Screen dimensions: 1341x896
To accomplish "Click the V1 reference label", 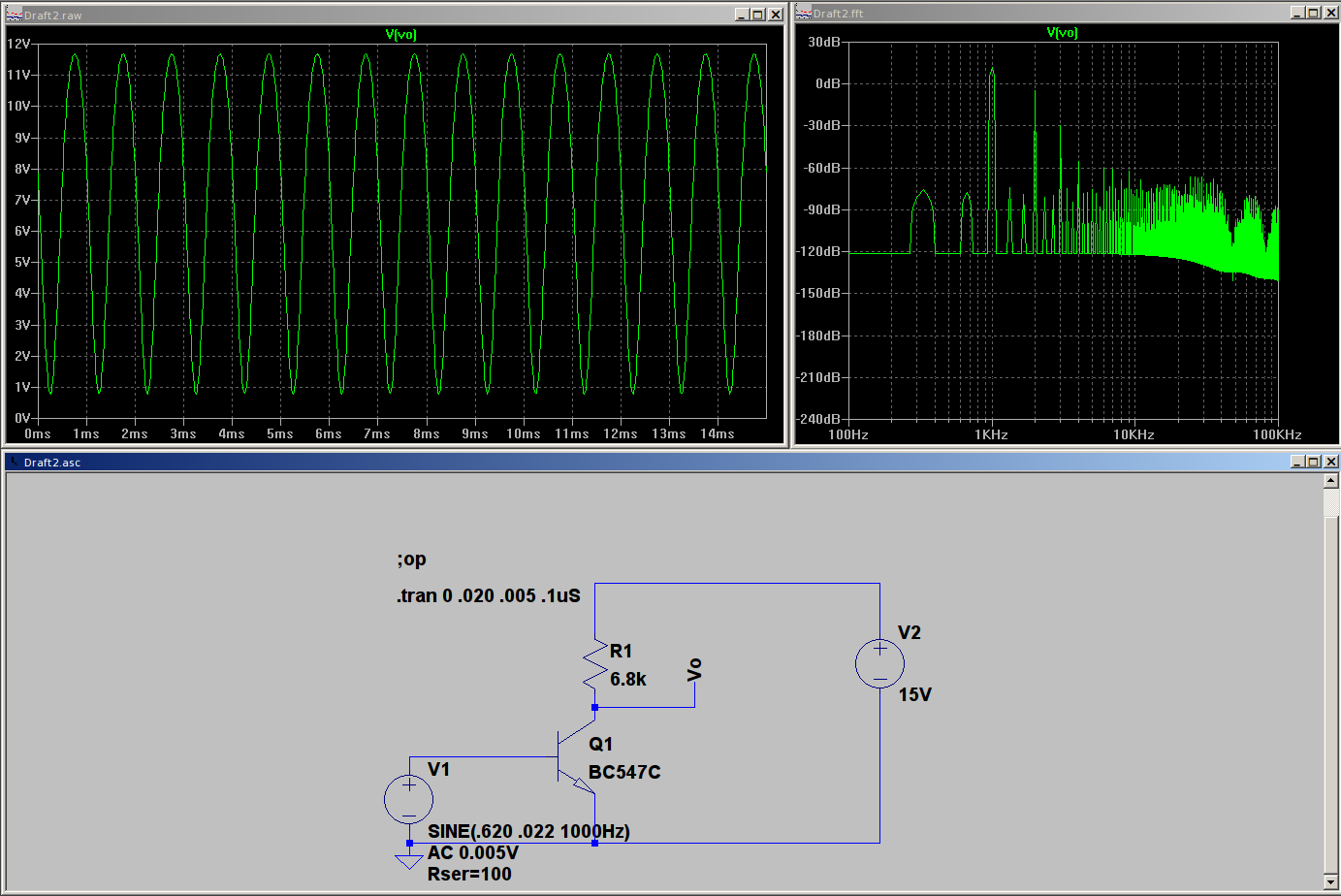I will pos(438,769).
